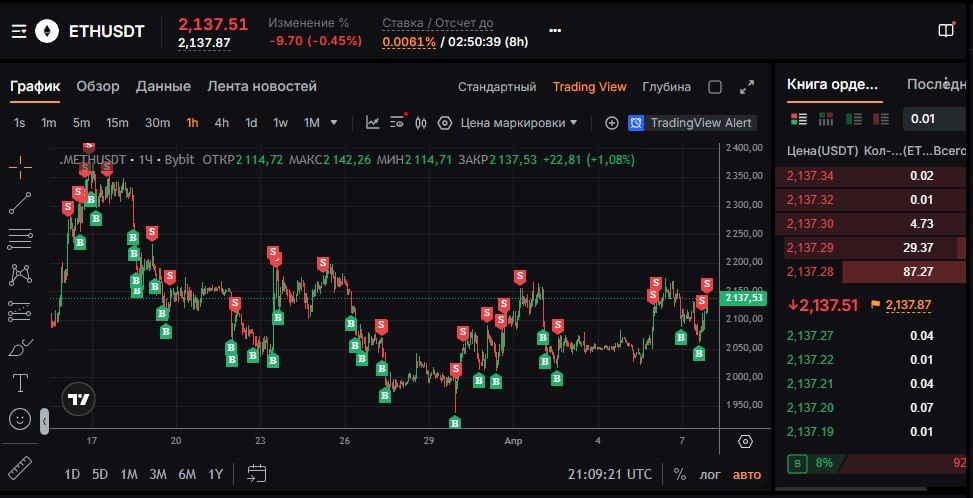Open the tutorial book icon at top right
973x498 pixels.
[x=946, y=31]
